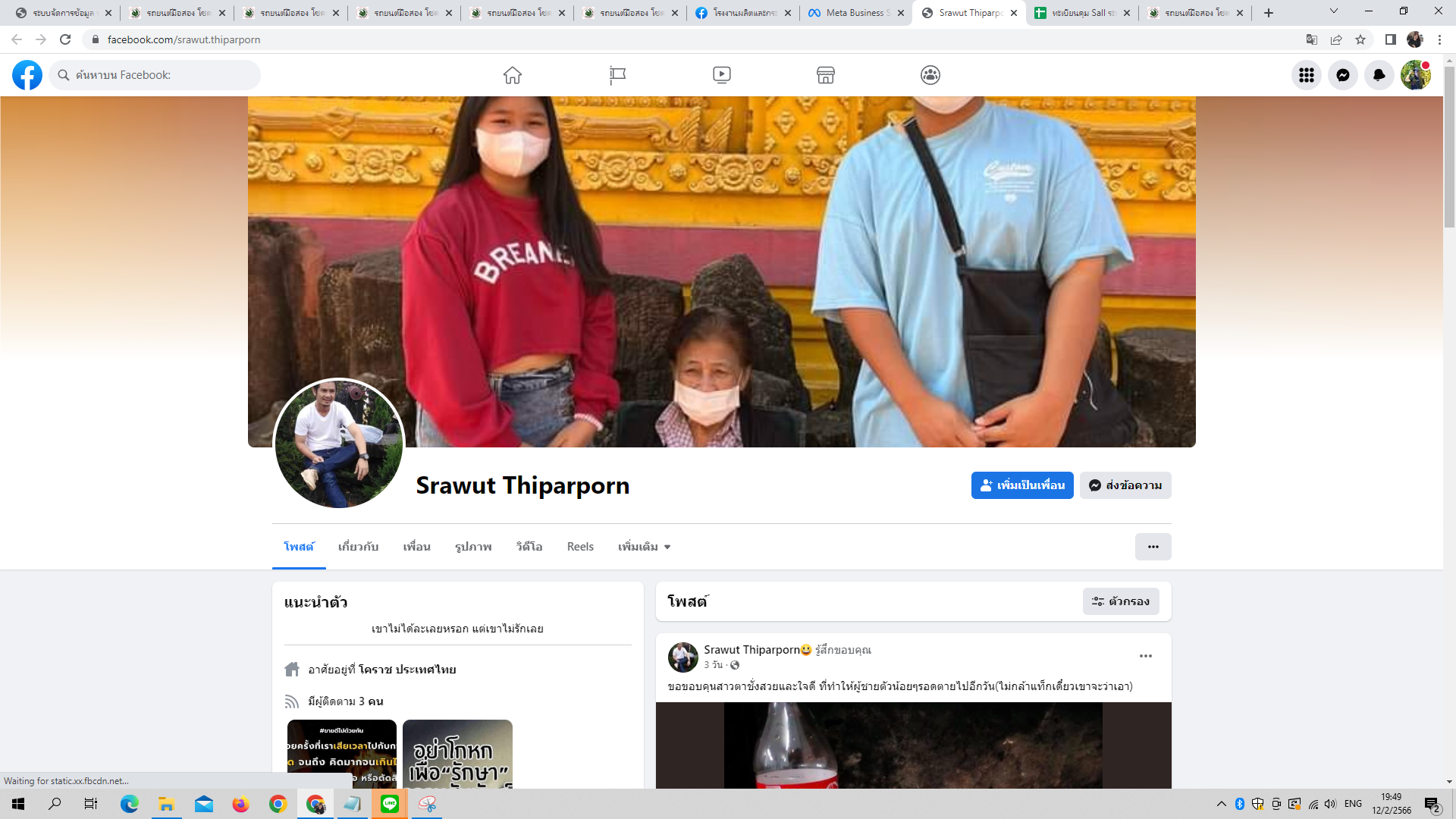Open the Groups icon in navigation bar

pyautogui.click(x=930, y=75)
